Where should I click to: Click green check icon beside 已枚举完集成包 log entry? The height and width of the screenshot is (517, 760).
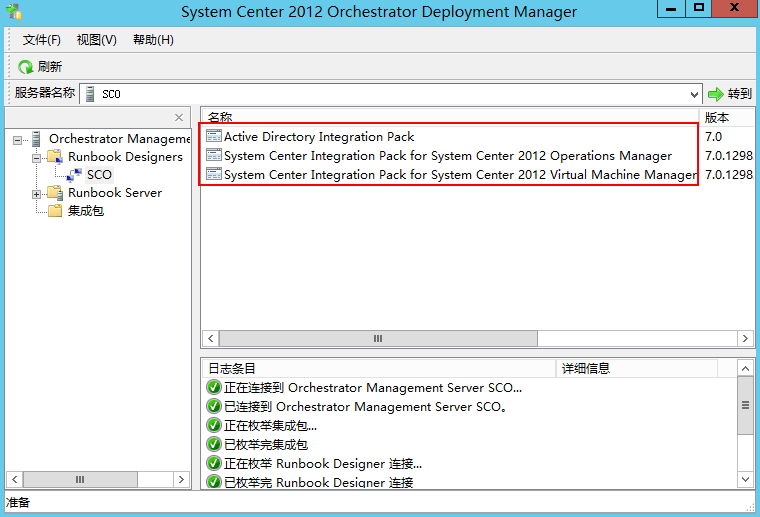click(214, 444)
